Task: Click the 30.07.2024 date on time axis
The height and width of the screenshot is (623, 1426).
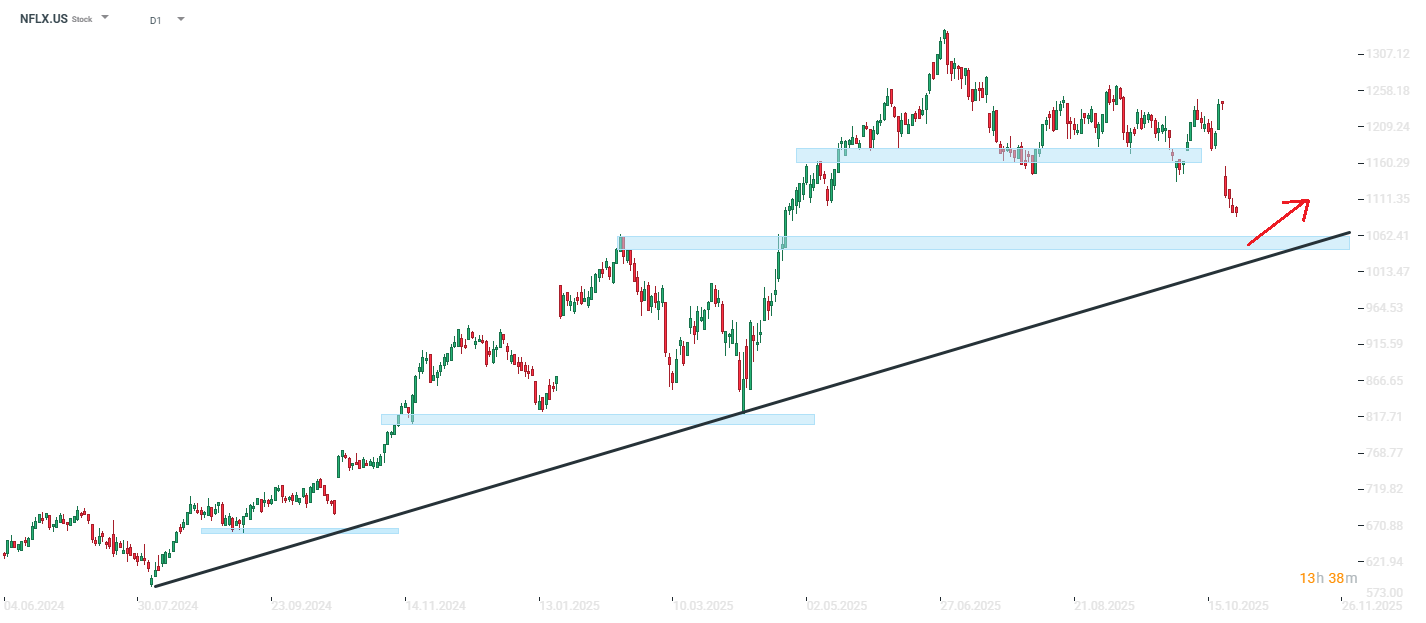Action: click(x=168, y=606)
